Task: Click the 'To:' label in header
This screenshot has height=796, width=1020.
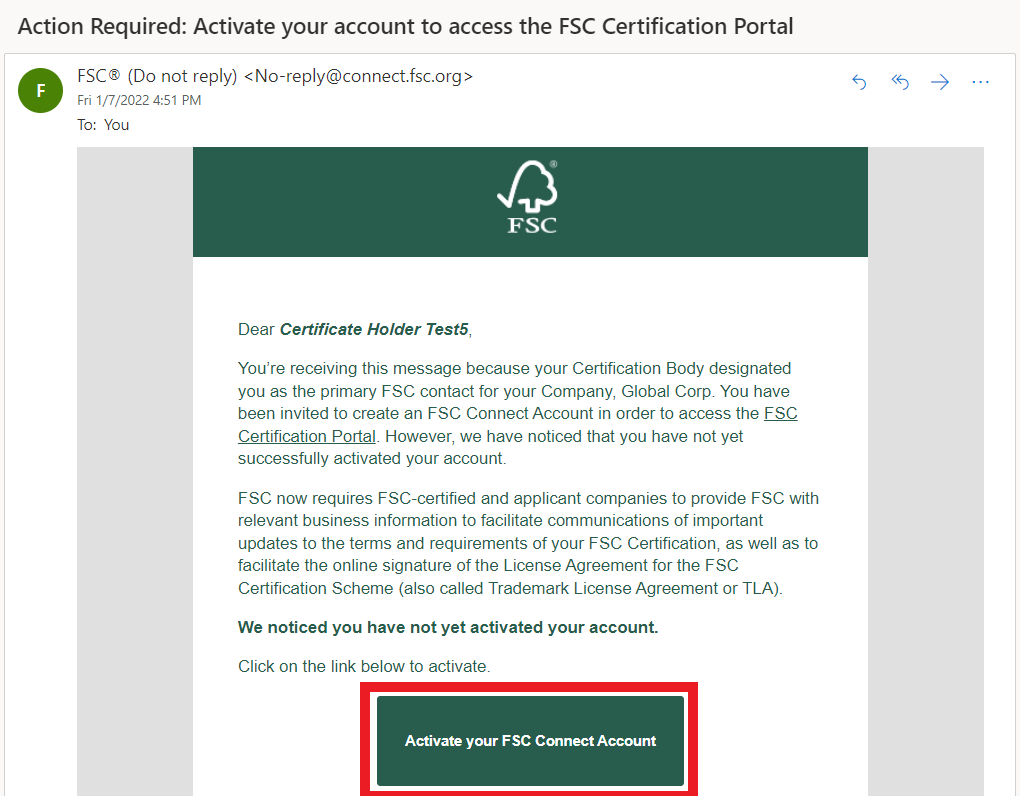Action: coord(87,125)
